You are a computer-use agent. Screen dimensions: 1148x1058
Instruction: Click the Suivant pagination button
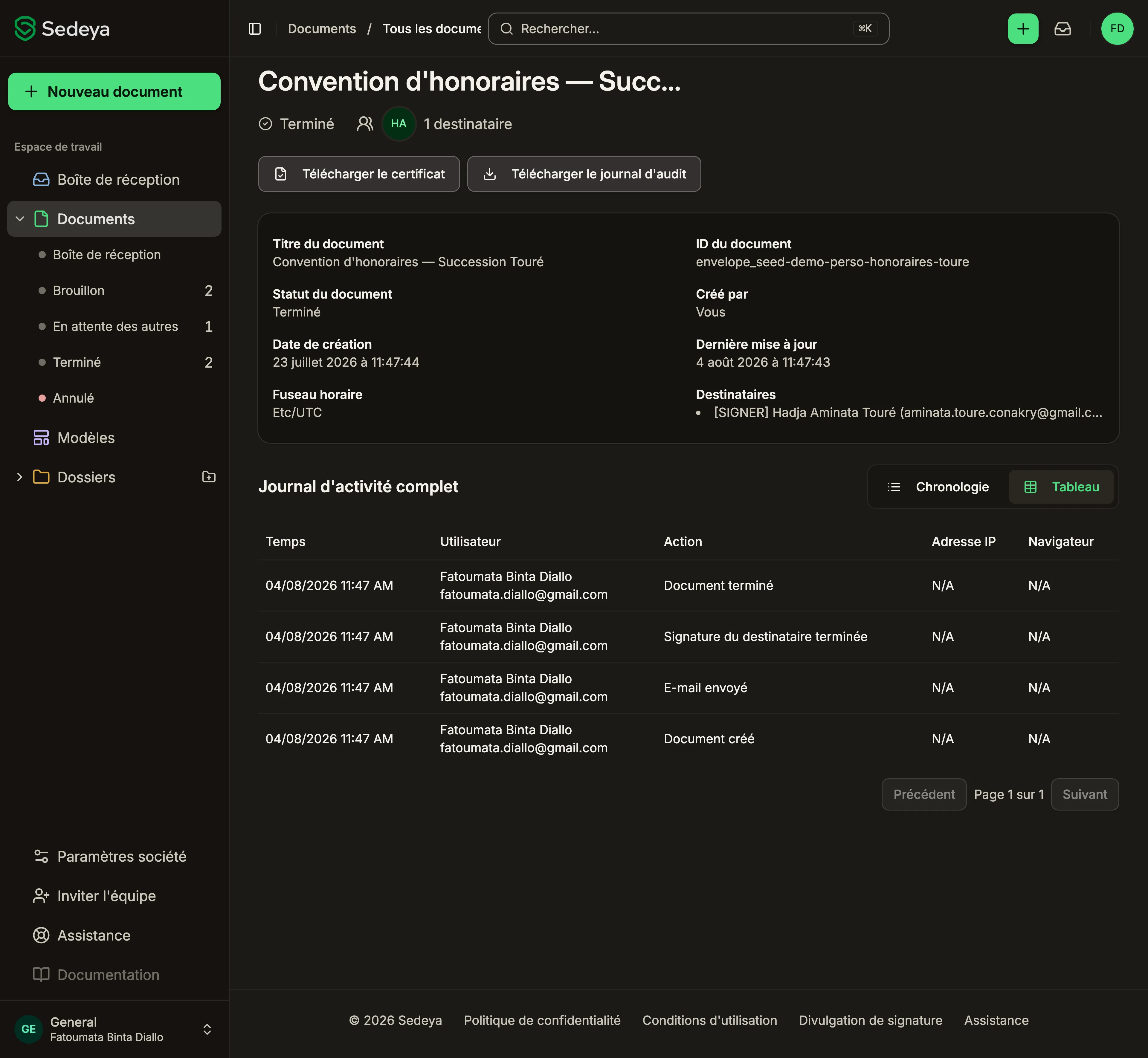[x=1084, y=794]
